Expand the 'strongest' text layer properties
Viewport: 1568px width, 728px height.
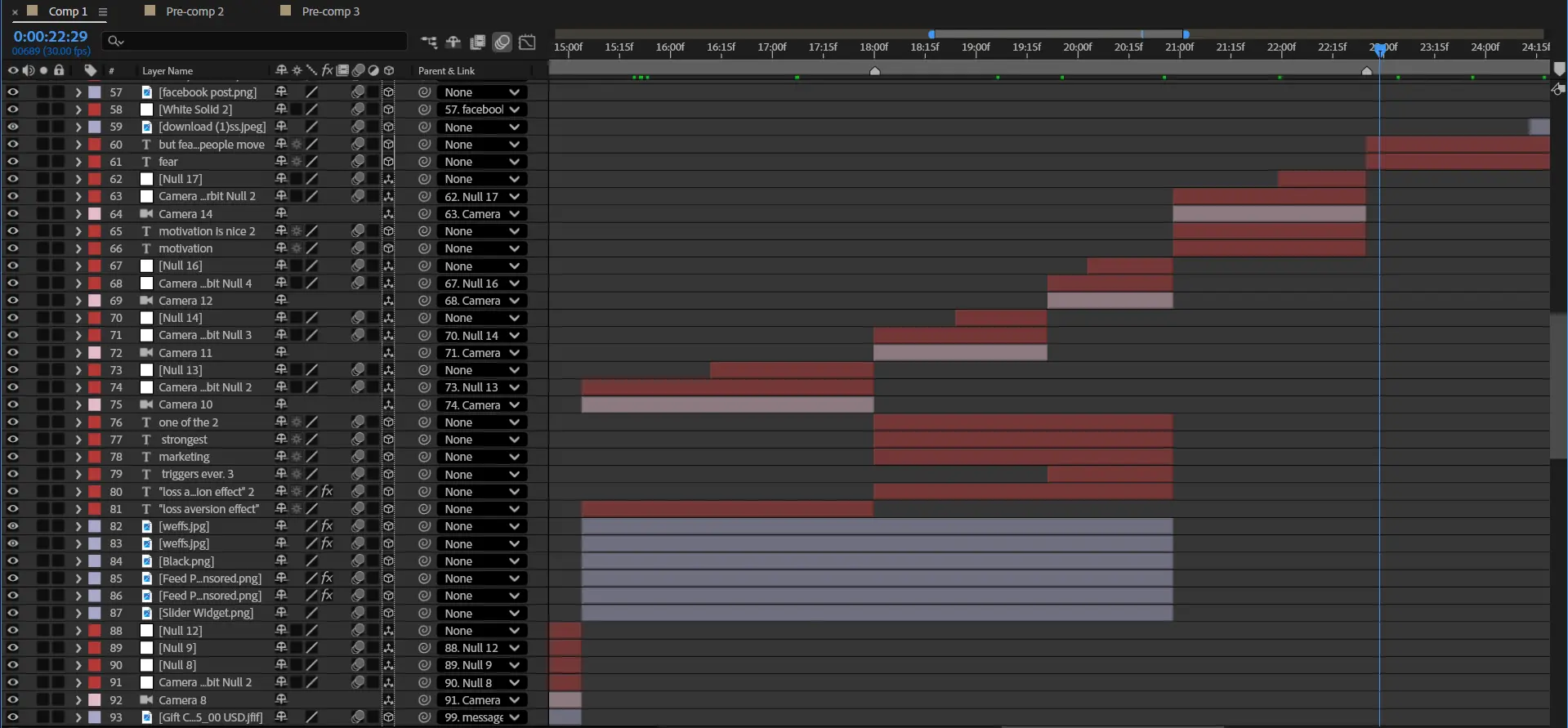(x=78, y=440)
